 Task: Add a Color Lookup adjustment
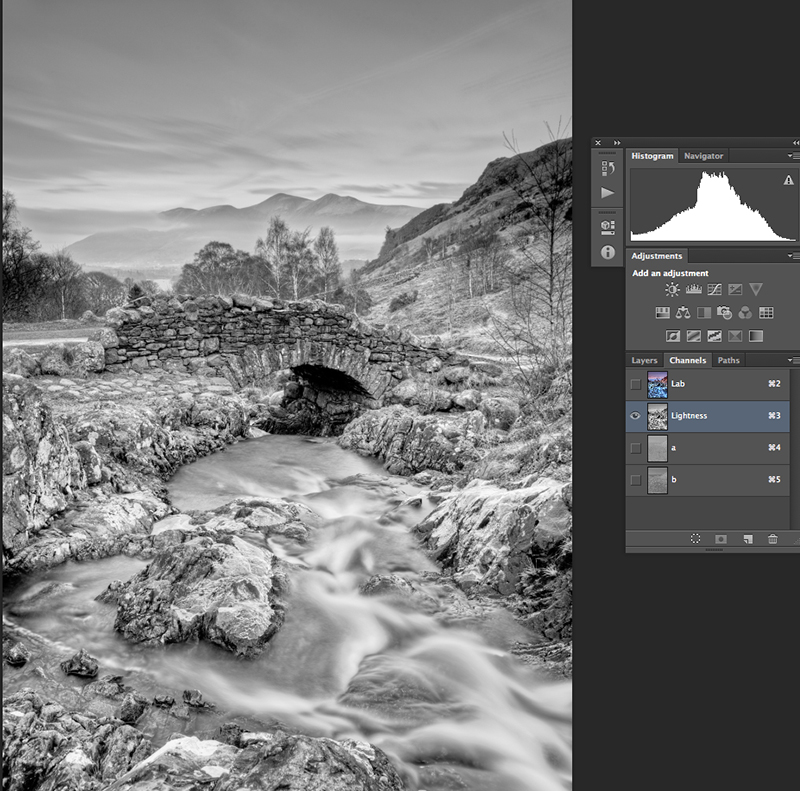766,313
